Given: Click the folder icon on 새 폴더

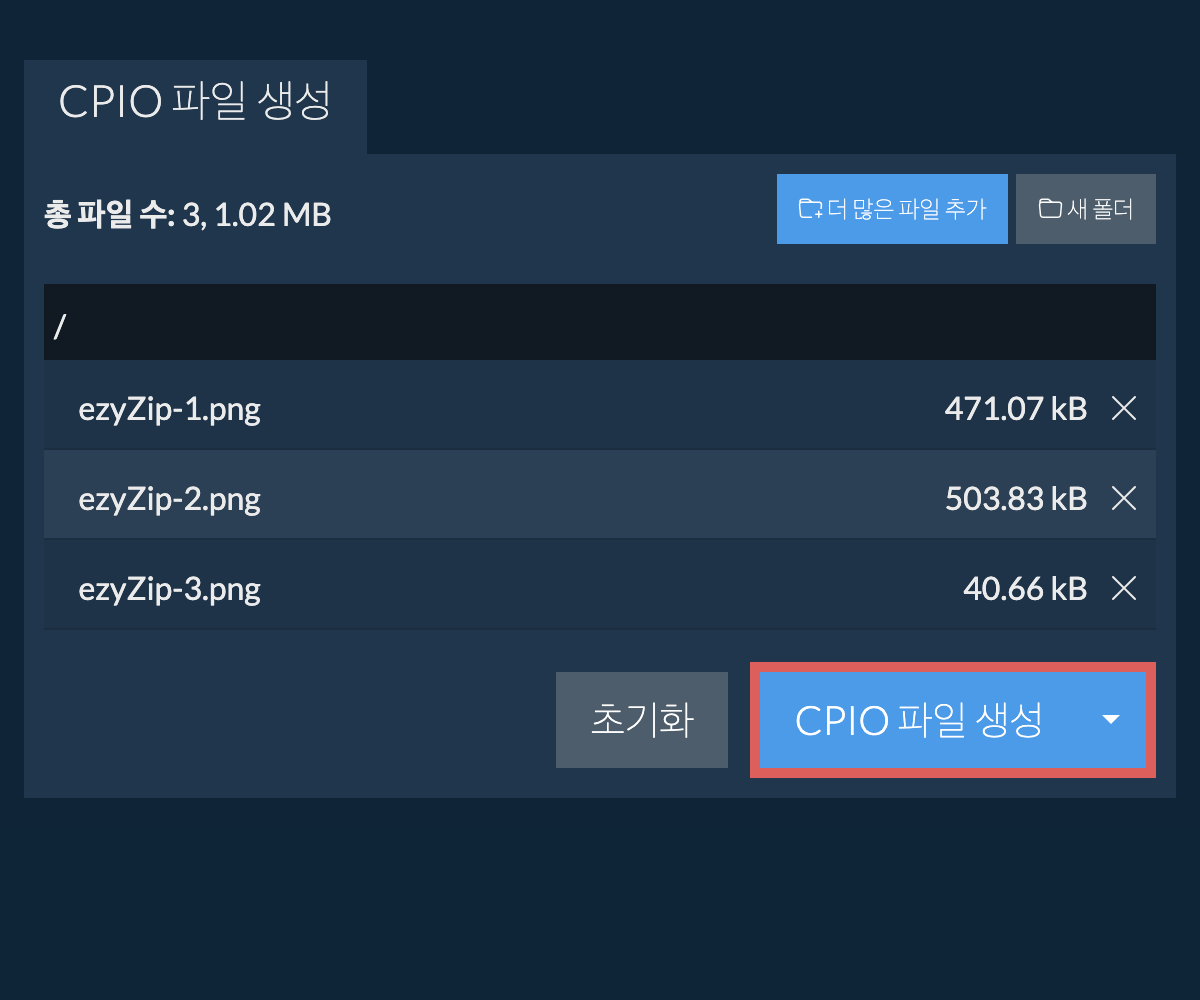Looking at the screenshot, I should 1049,209.
